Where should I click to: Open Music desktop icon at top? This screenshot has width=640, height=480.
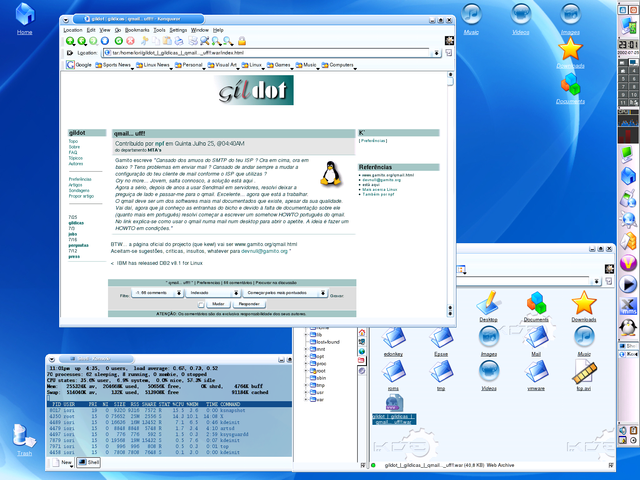471,18
